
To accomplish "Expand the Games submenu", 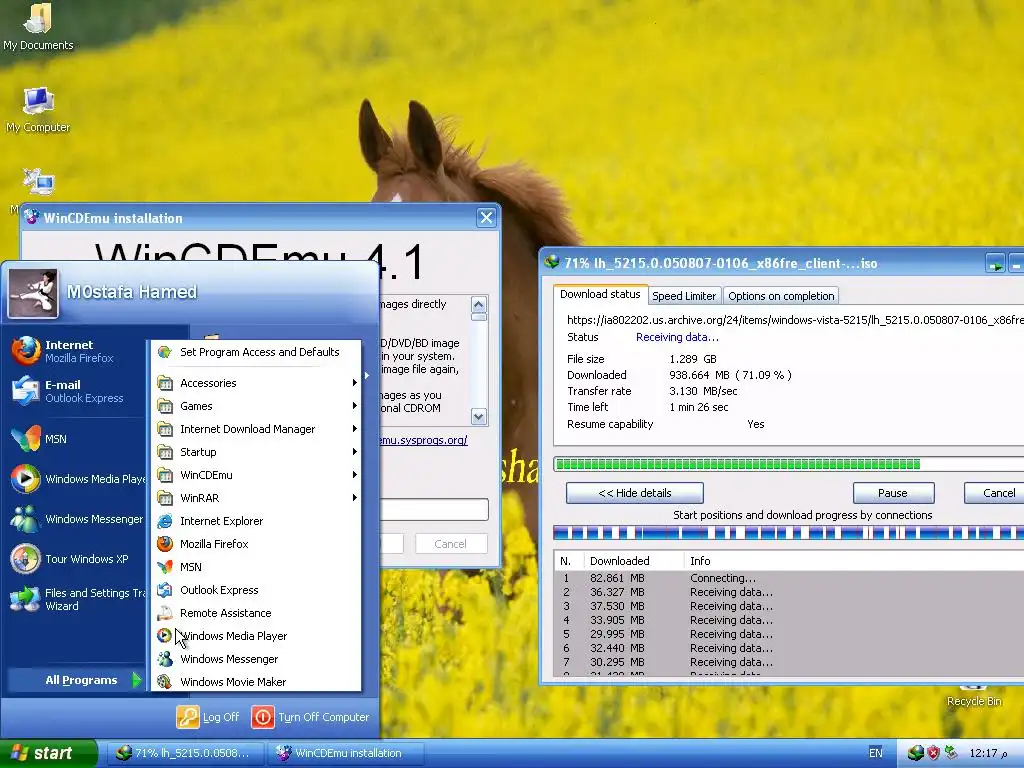I will coord(256,406).
